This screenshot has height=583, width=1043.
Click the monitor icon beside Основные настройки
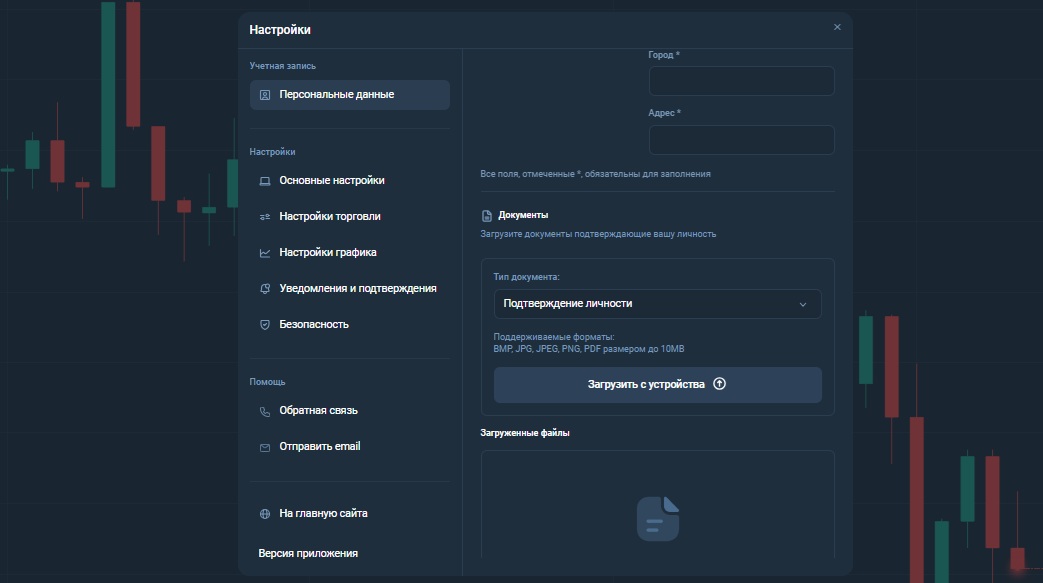263,180
